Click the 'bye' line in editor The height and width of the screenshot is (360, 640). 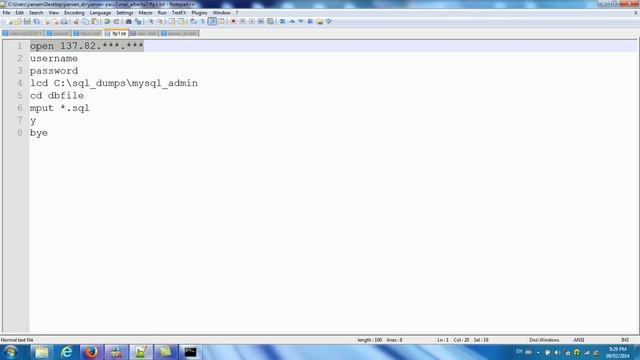click(x=39, y=133)
